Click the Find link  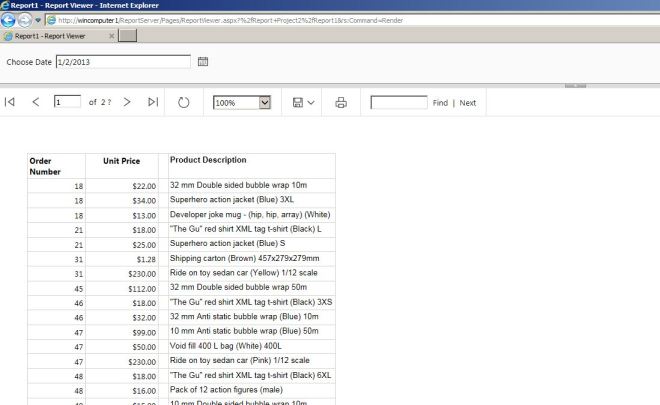pos(440,103)
